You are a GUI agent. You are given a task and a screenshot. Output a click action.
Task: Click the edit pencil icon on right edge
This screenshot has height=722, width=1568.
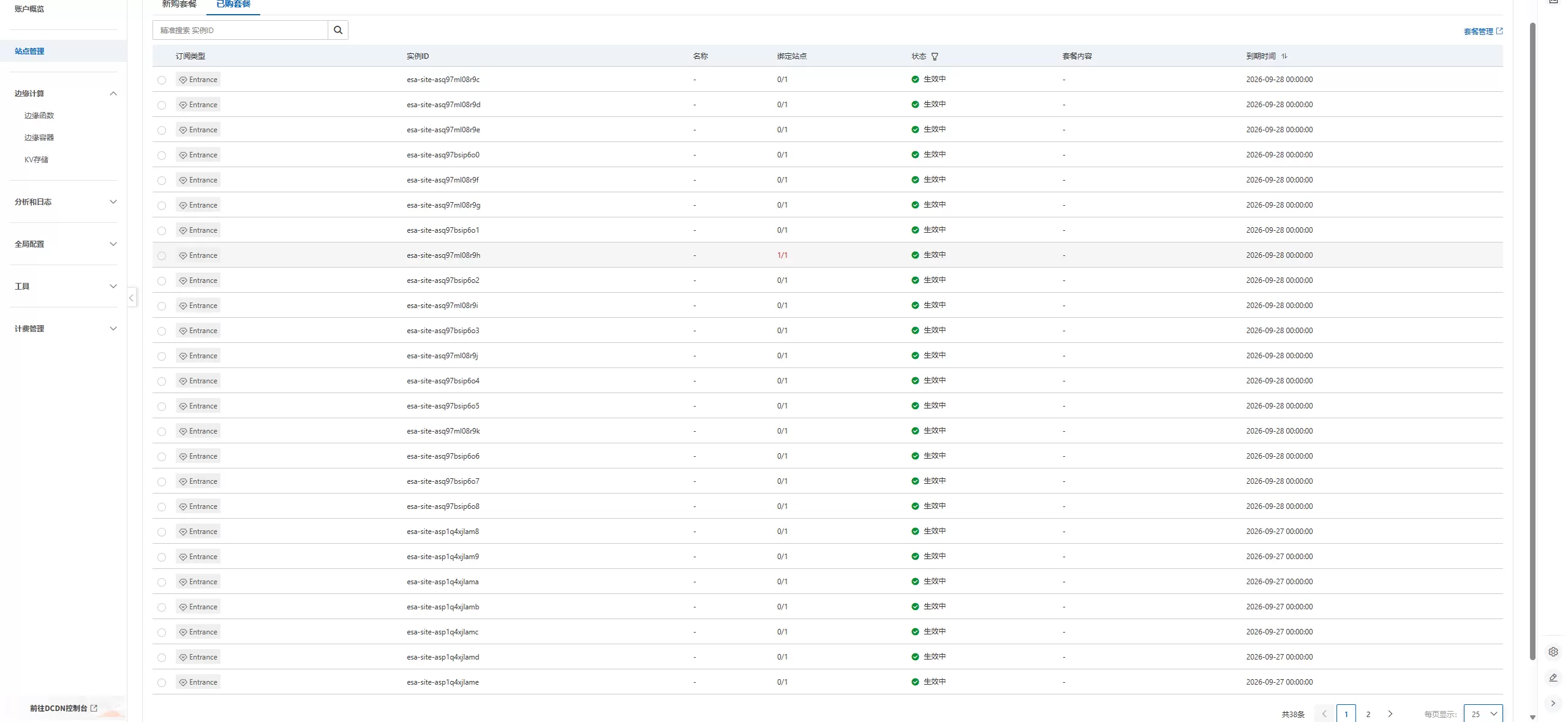point(1553,677)
